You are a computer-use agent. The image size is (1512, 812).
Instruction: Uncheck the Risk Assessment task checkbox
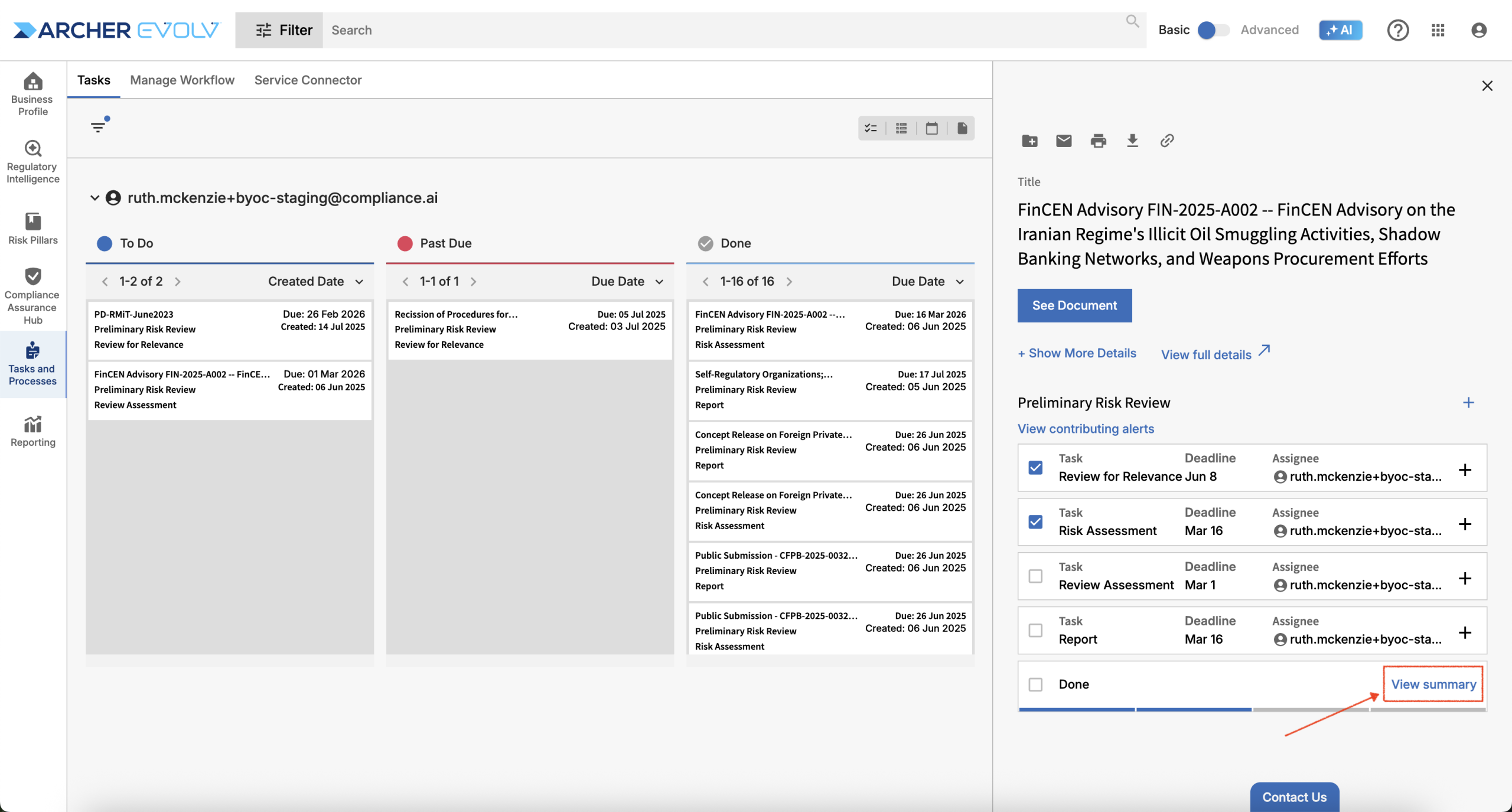click(x=1035, y=522)
